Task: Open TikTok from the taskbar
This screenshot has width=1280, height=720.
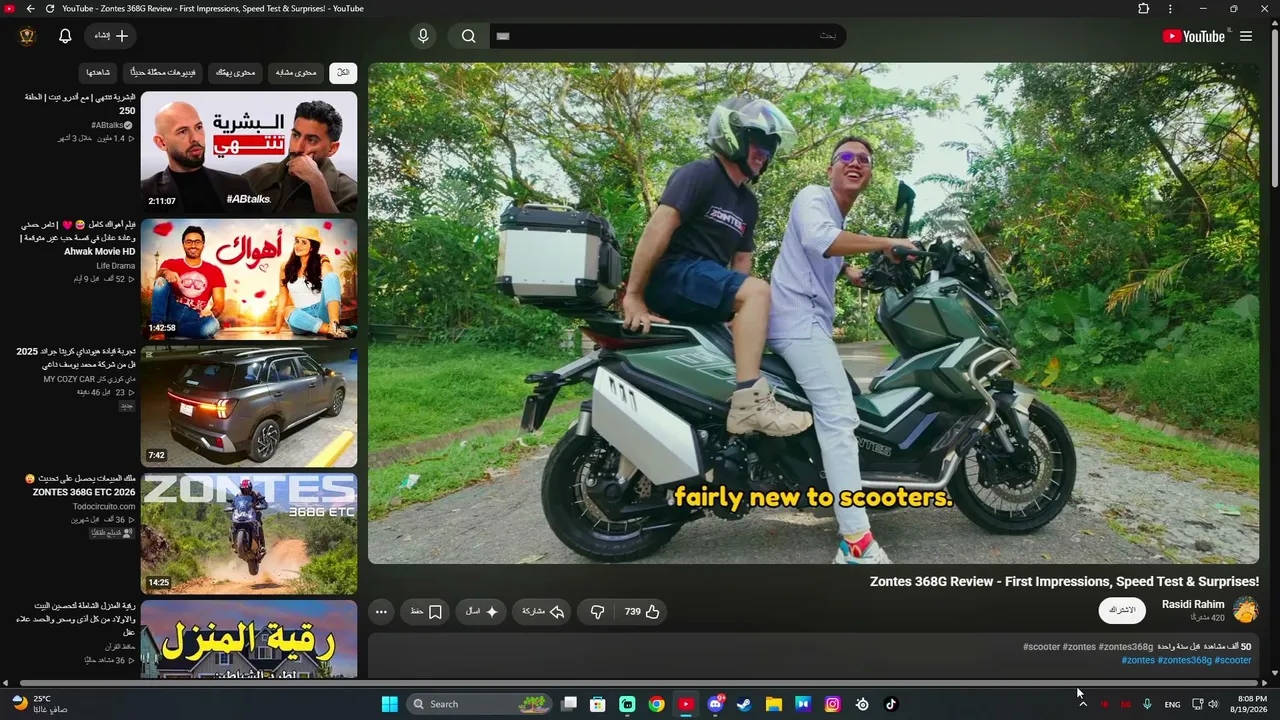Action: click(891, 704)
